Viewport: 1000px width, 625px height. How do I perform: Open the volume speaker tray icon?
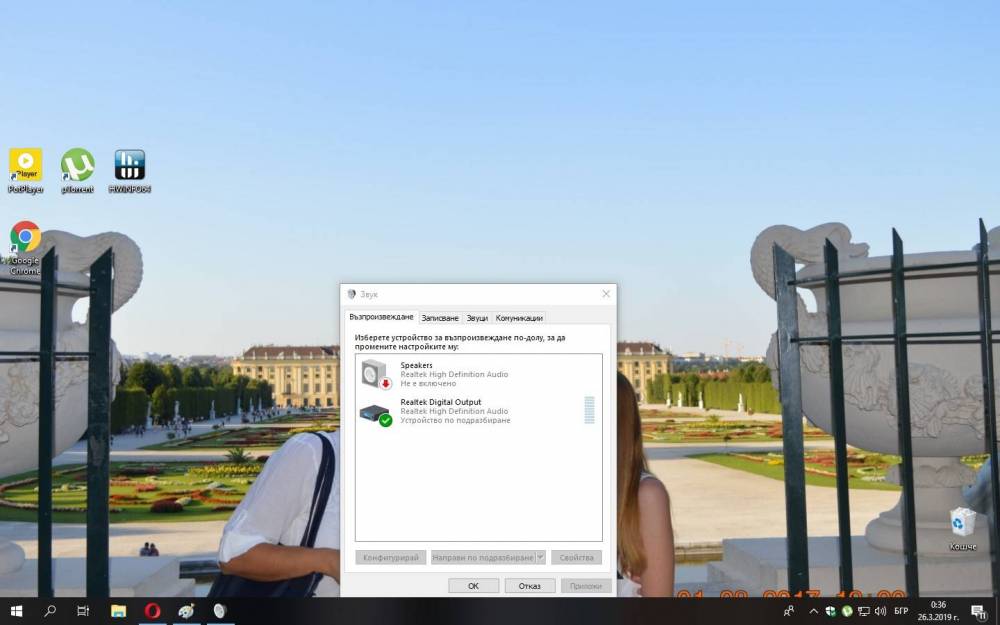[x=881, y=611]
